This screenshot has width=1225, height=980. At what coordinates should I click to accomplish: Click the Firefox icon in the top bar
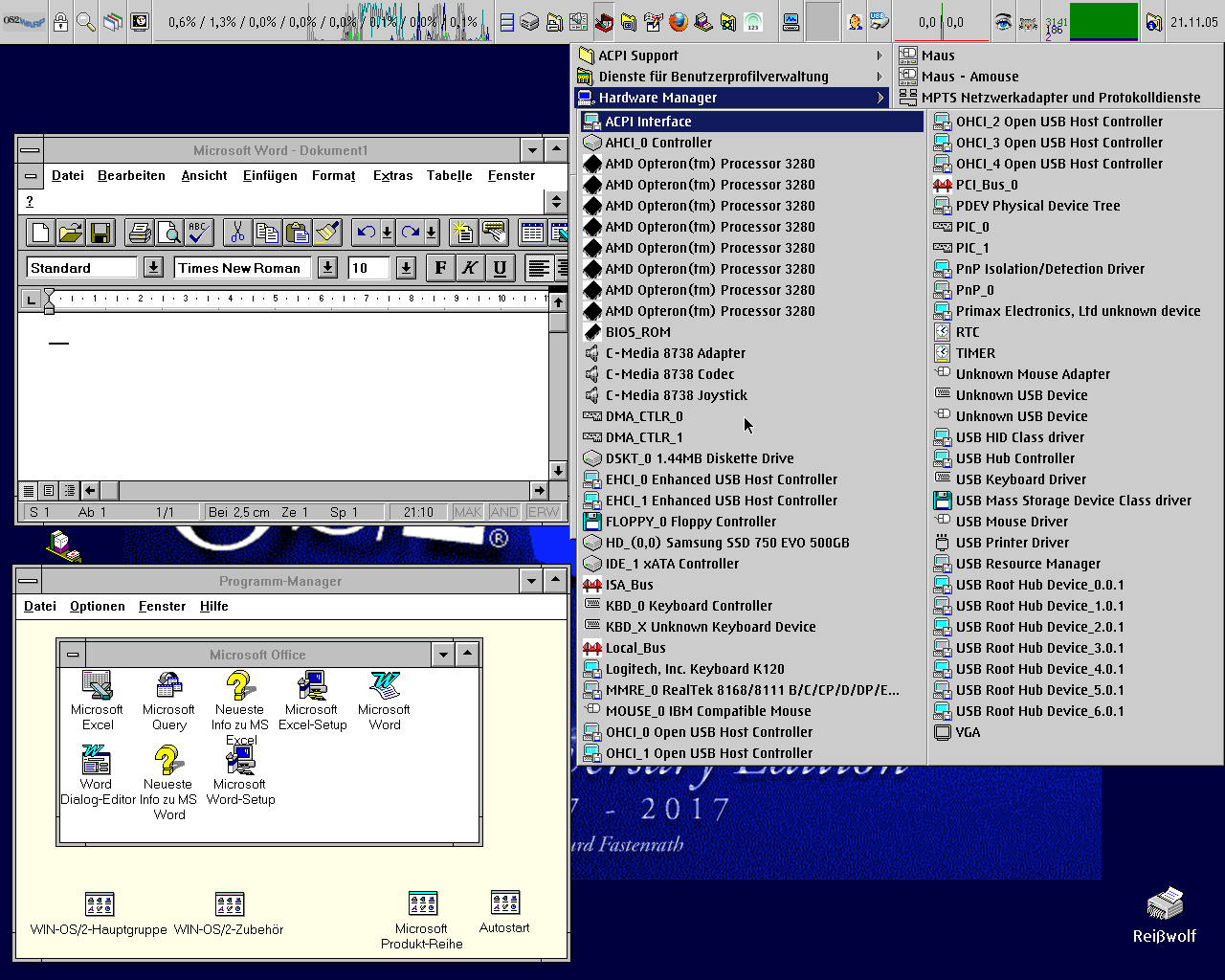pyautogui.click(x=679, y=22)
